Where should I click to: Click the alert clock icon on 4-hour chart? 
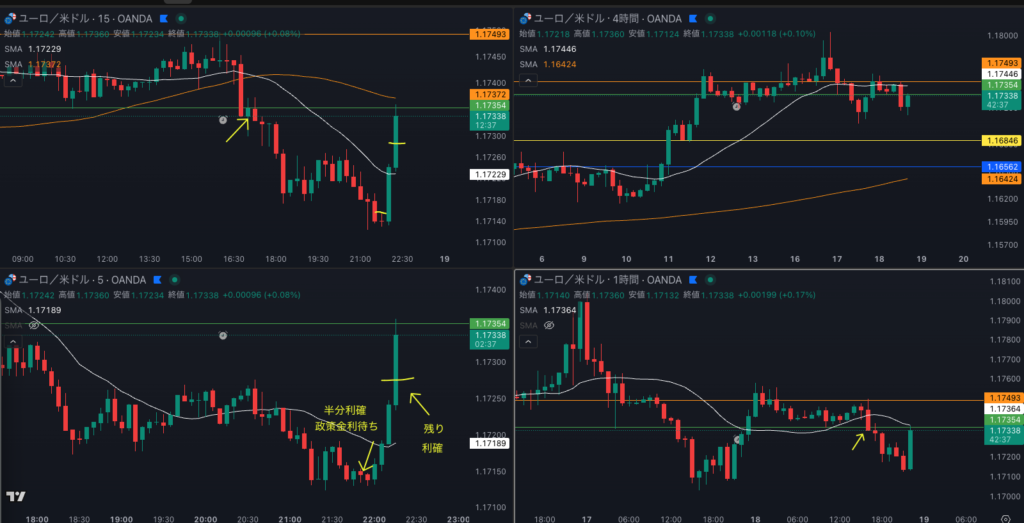pos(737,105)
